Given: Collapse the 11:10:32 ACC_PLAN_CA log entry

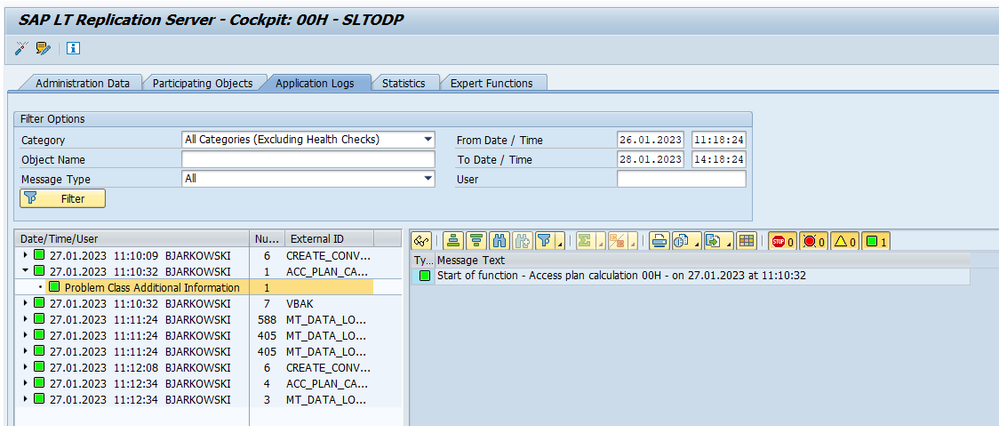Looking at the screenshot, I should (x=25, y=271).
